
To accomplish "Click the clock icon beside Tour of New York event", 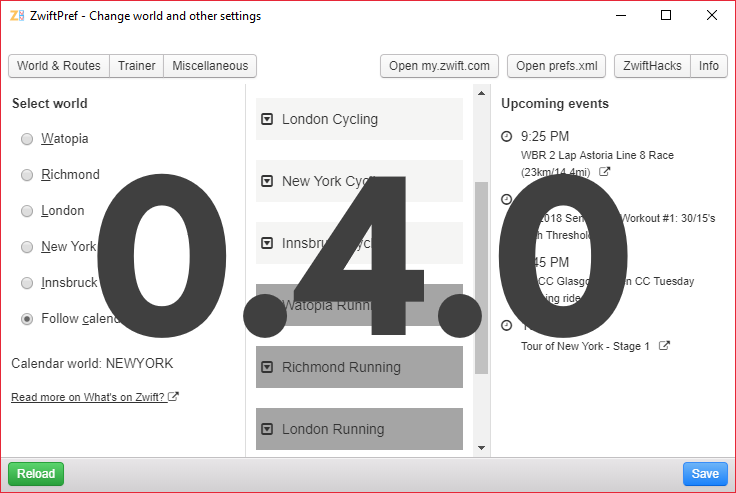I will pyautogui.click(x=506, y=325).
